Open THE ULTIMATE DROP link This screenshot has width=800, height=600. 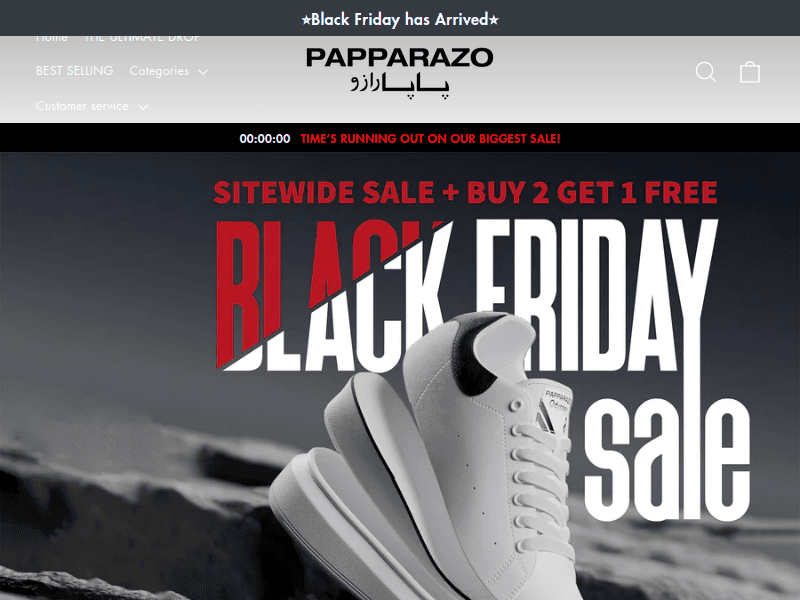point(142,39)
